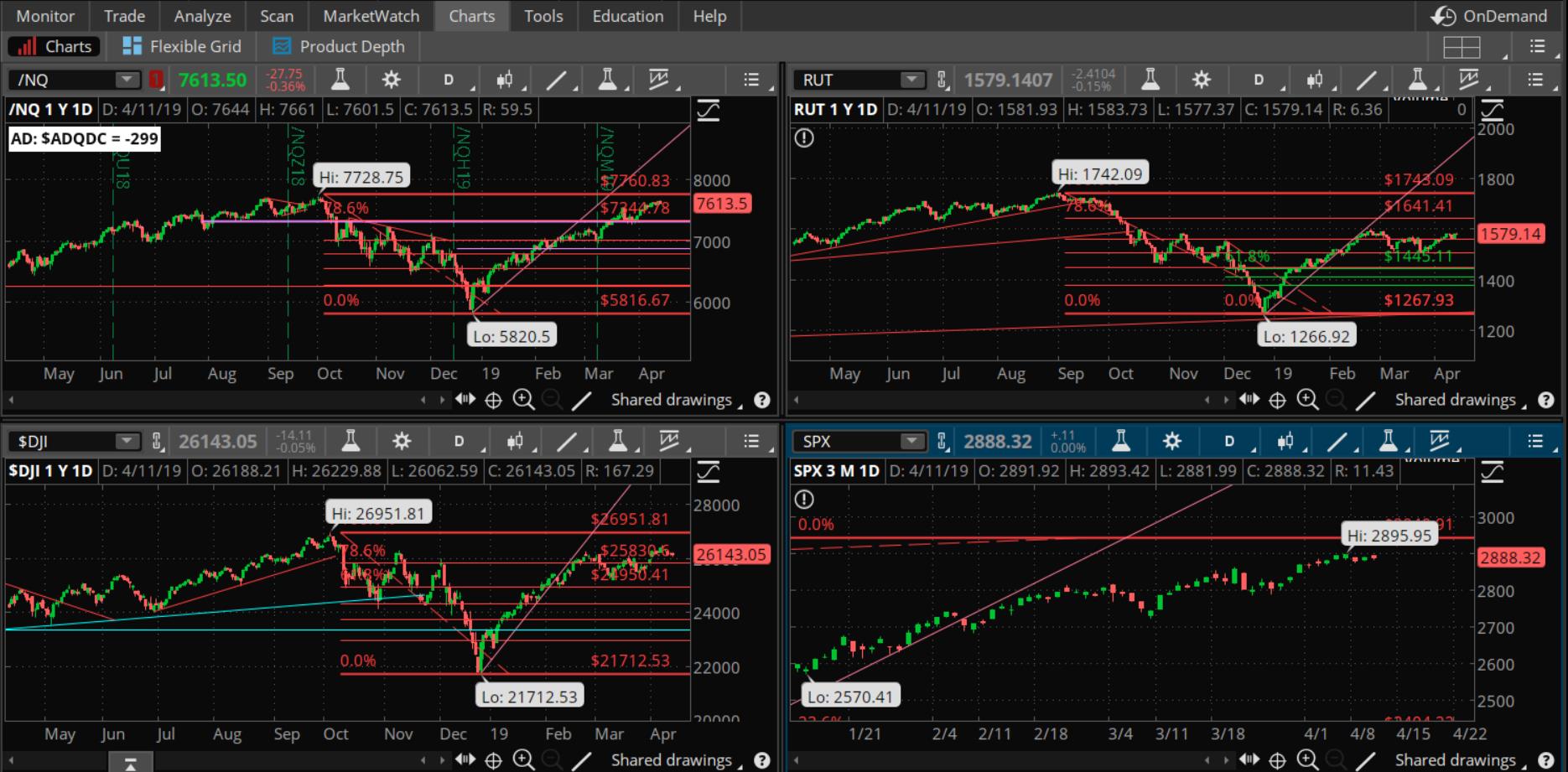Click the time-axis expand icon under /NQ chart

(465, 400)
